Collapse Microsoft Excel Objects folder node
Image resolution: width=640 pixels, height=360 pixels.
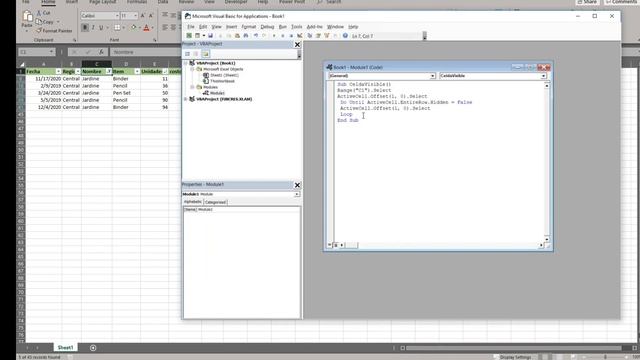[x=192, y=69]
